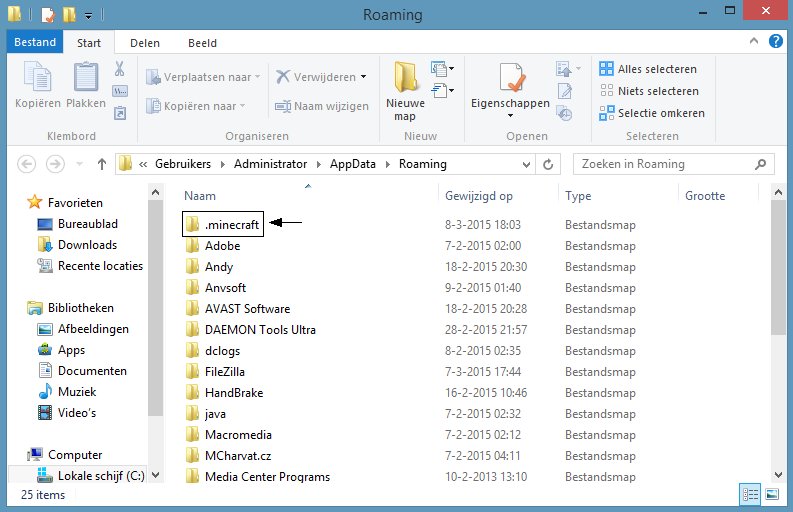The height and width of the screenshot is (512, 793).
Task: Open the Verwijderen dropdown arrow
Action: (x=363, y=77)
